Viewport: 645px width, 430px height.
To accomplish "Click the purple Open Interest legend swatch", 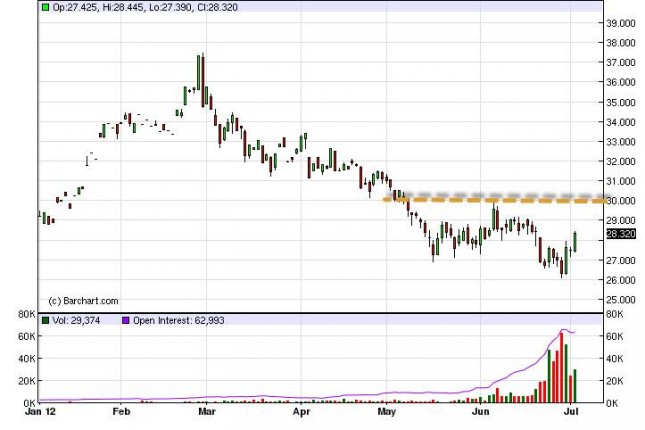I will (126, 320).
